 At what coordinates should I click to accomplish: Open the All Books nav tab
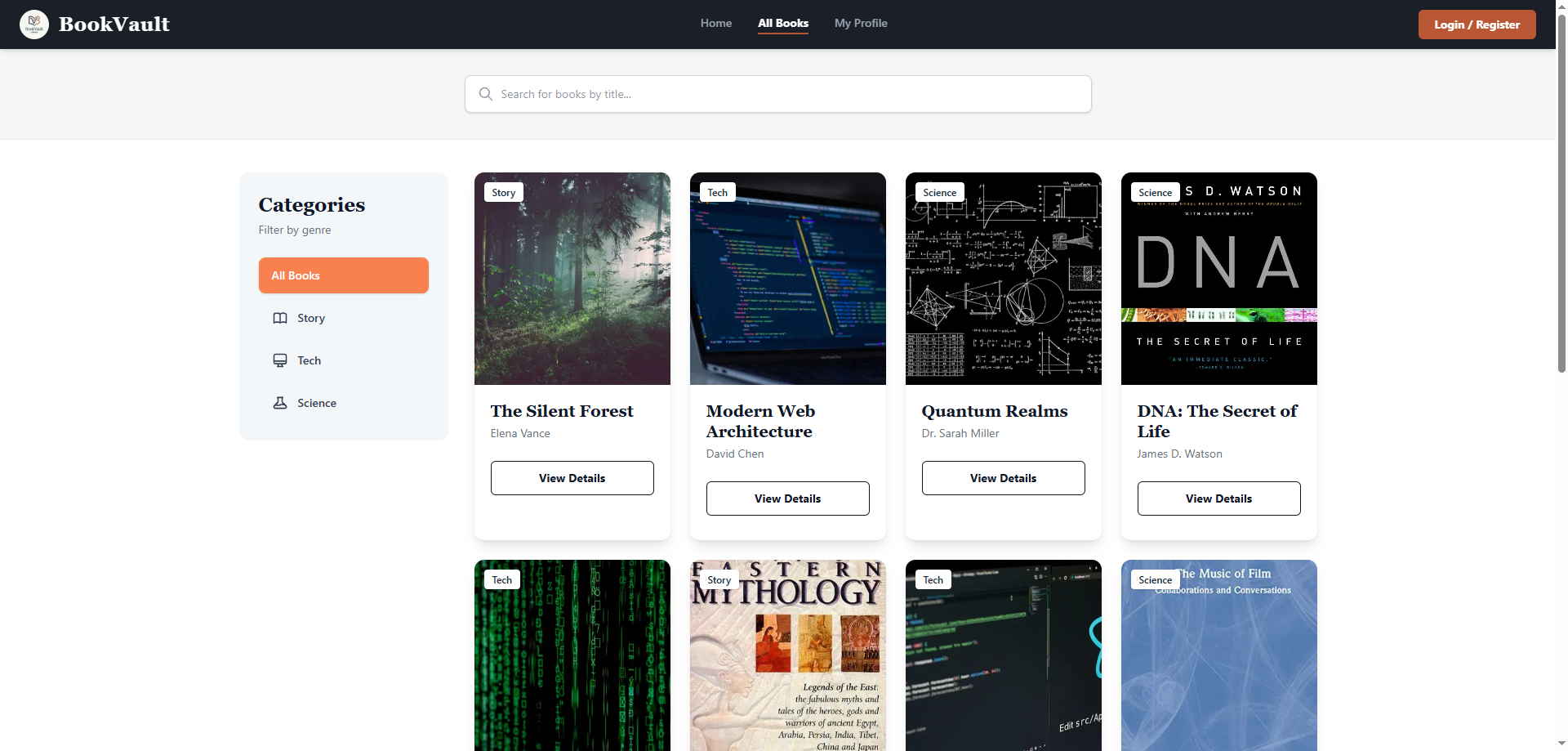click(x=783, y=24)
